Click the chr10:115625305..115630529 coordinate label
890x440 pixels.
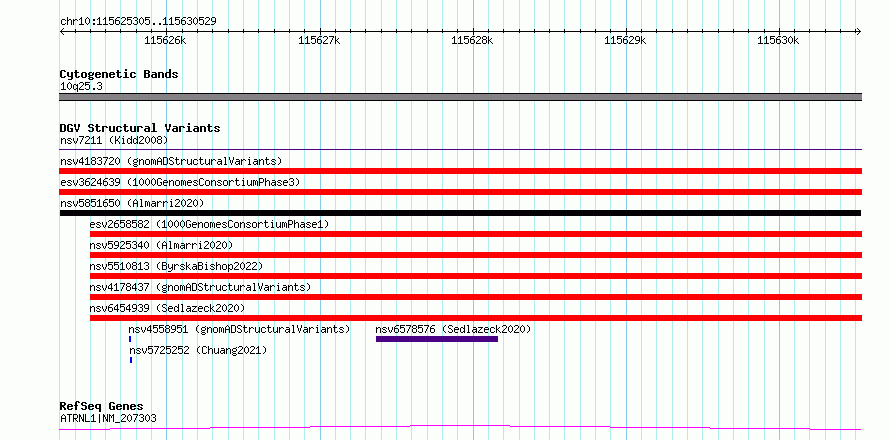[138, 21]
